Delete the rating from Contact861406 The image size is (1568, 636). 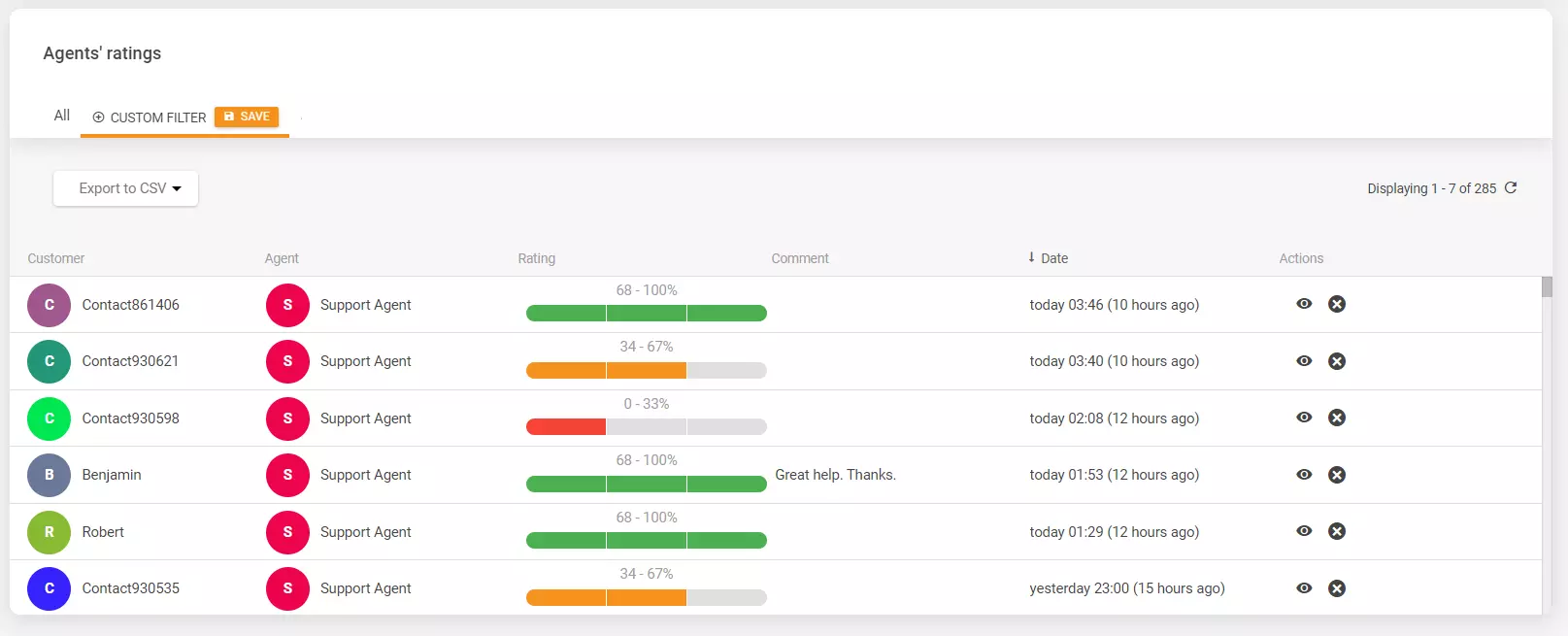[x=1337, y=305]
